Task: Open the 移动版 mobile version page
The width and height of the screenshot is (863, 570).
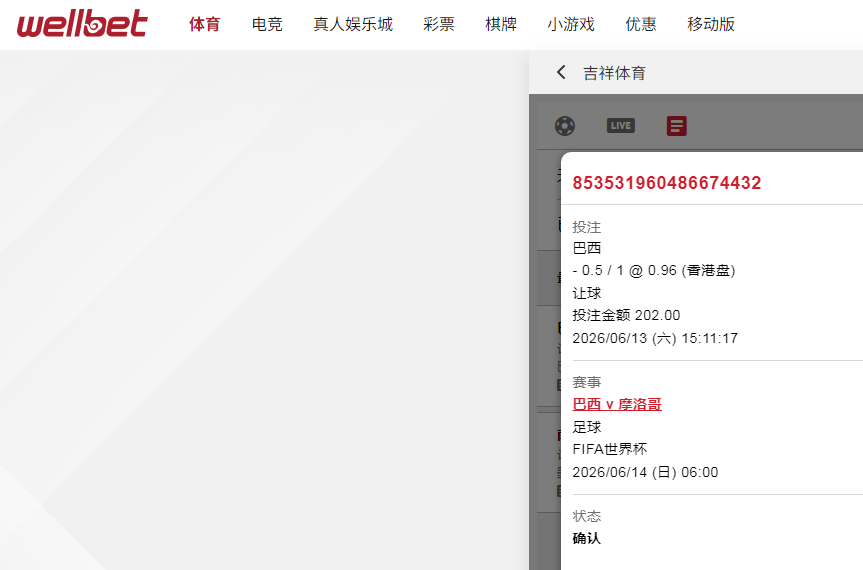Action: pyautogui.click(x=711, y=24)
